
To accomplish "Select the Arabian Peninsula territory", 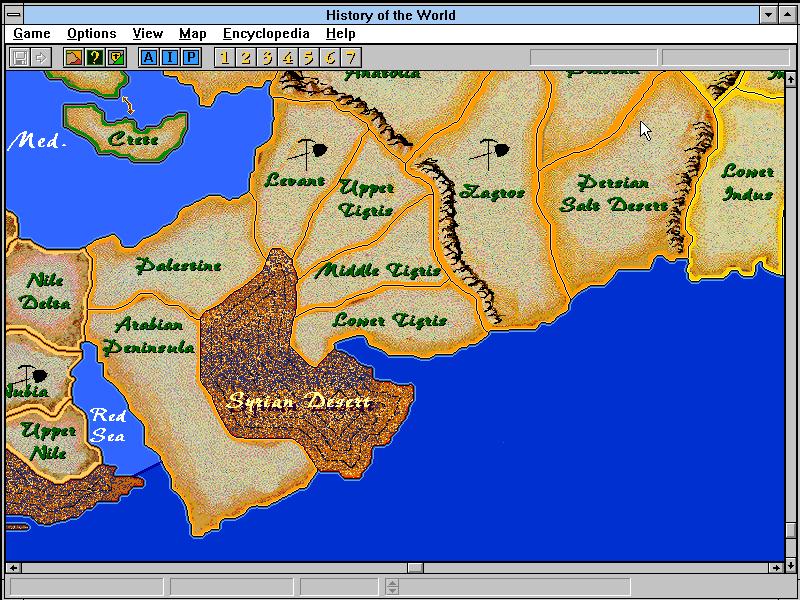I will pos(148,336).
